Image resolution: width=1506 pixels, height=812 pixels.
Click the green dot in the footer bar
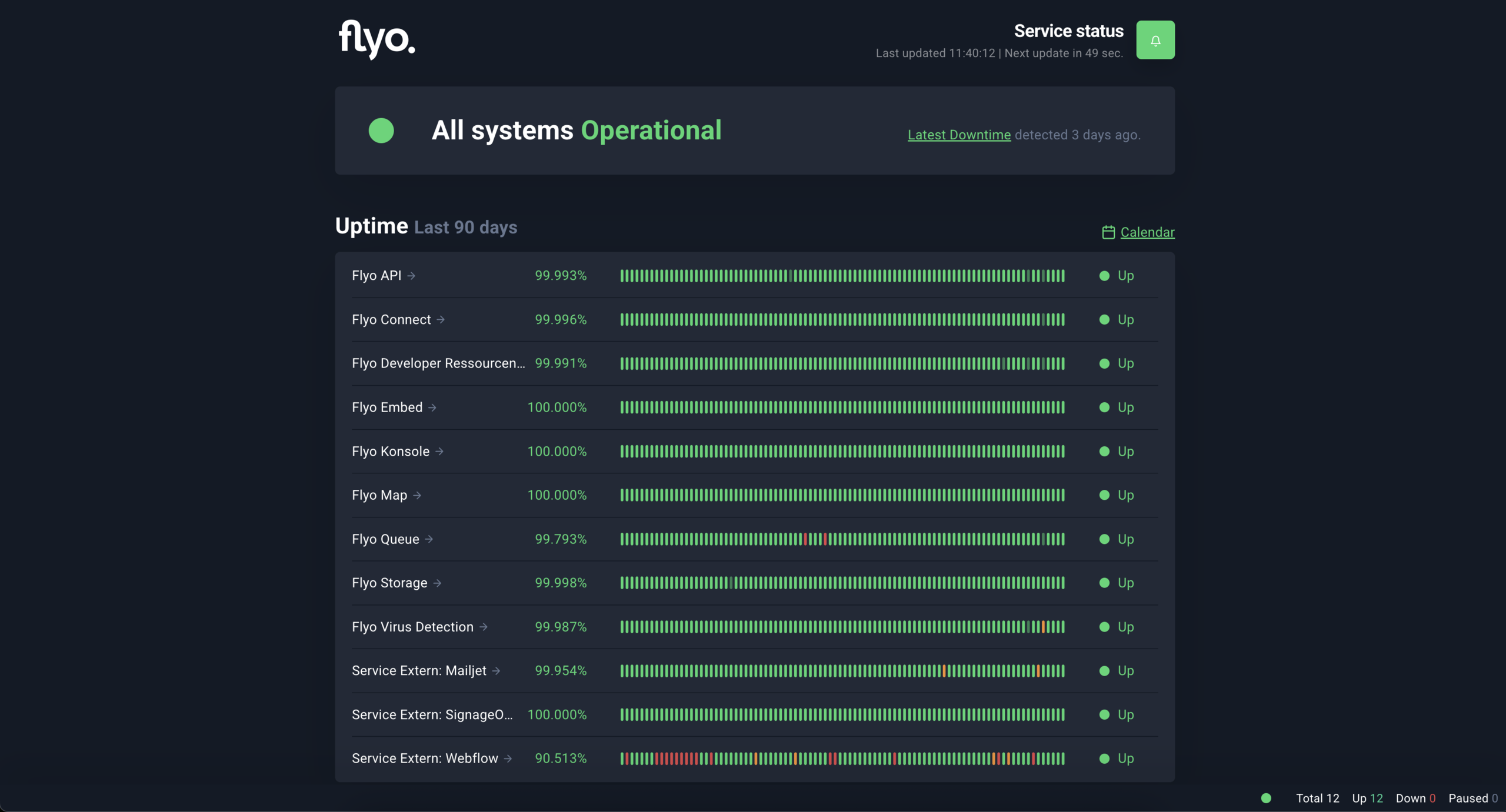(x=1266, y=798)
